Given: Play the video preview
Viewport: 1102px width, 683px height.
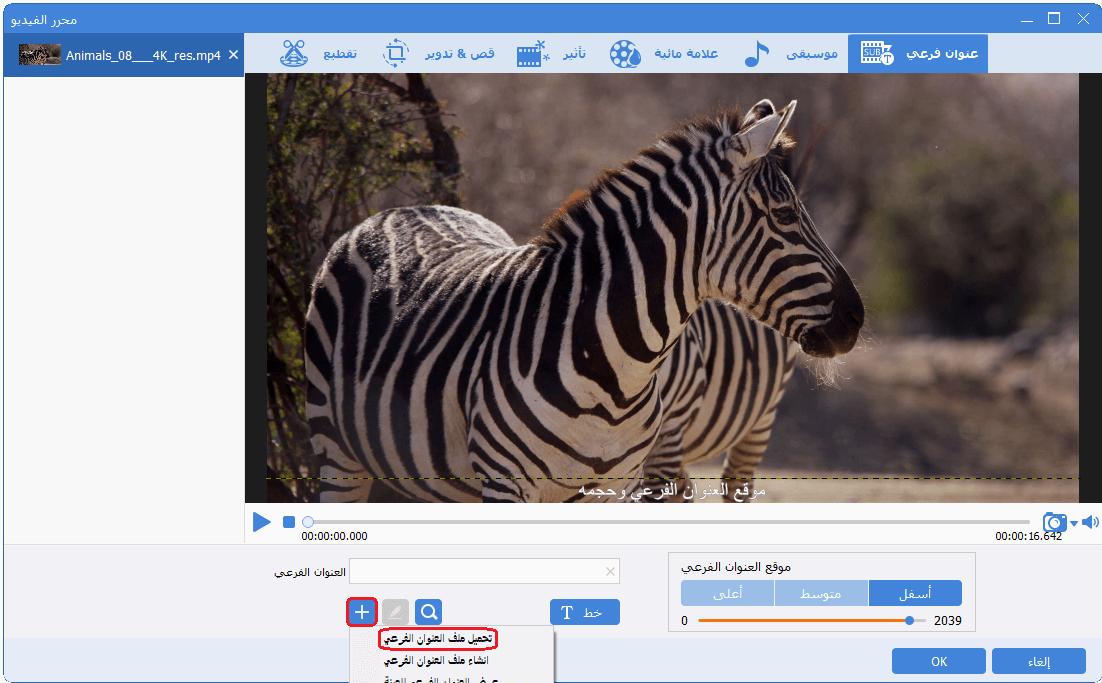Looking at the screenshot, I should pos(261,522).
